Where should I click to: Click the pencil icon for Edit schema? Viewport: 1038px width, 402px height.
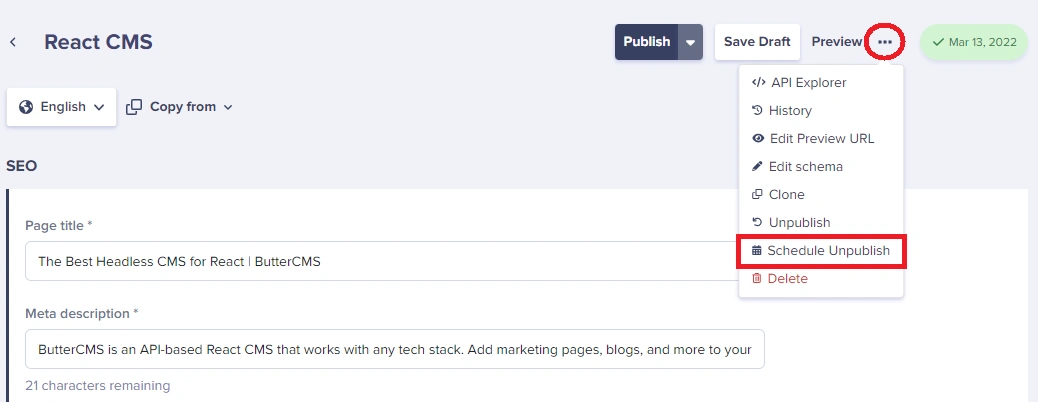coord(757,166)
